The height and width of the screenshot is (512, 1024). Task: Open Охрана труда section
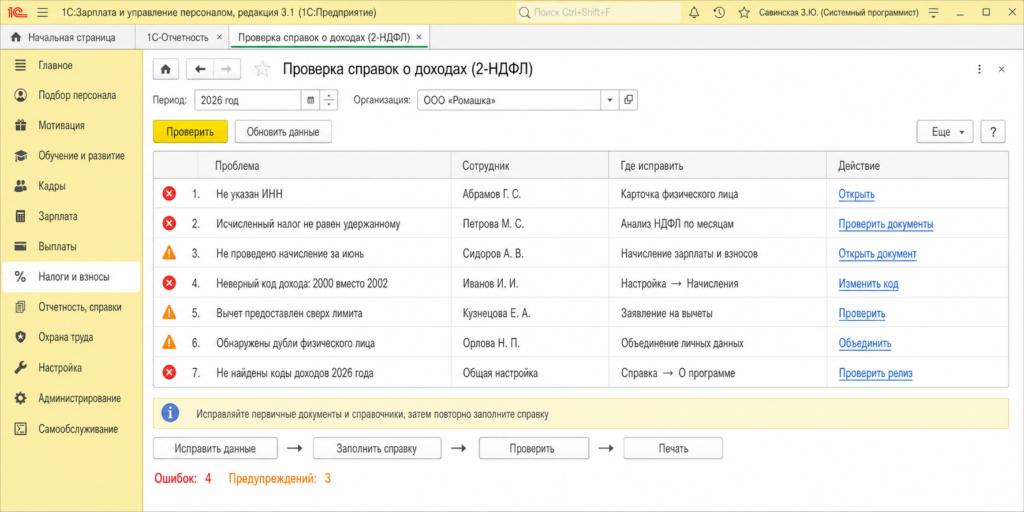(71, 338)
